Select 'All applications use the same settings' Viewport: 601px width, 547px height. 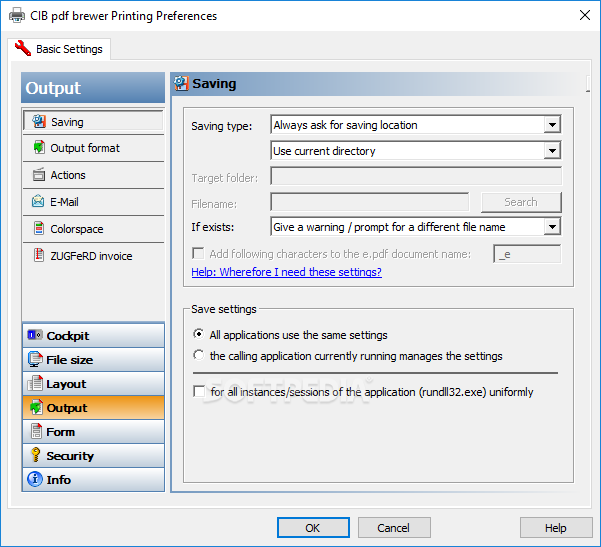(200, 335)
